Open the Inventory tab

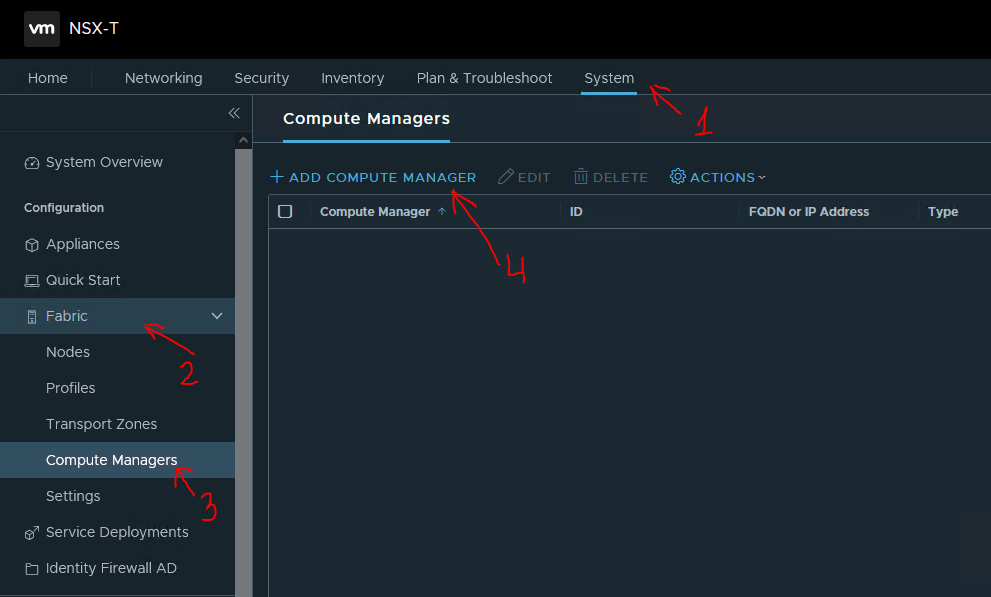pyautogui.click(x=353, y=78)
